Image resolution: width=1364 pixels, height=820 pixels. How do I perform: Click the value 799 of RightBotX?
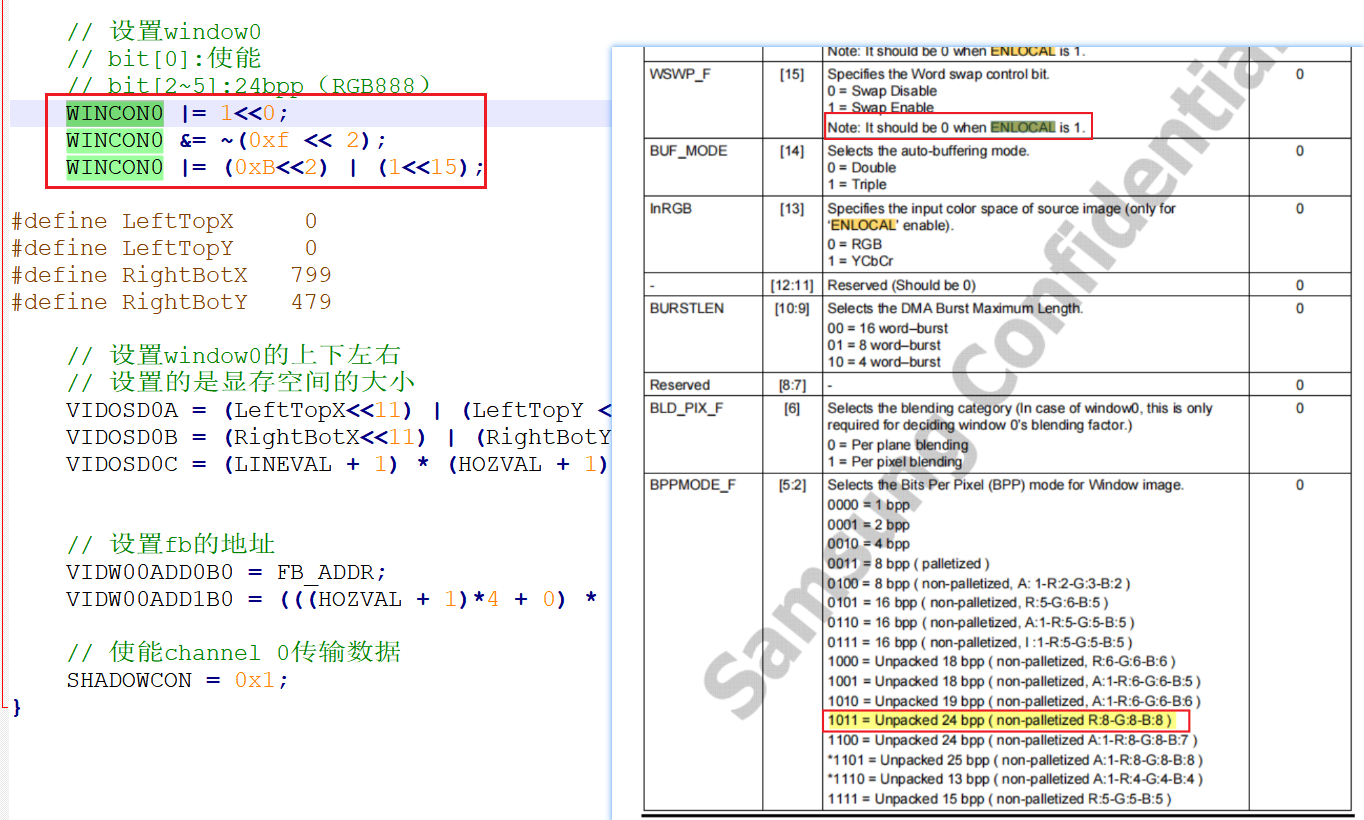pos(311,275)
